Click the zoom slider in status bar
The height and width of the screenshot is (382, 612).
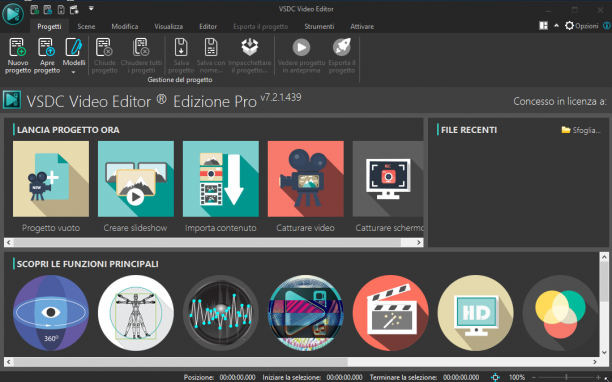click(566, 377)
